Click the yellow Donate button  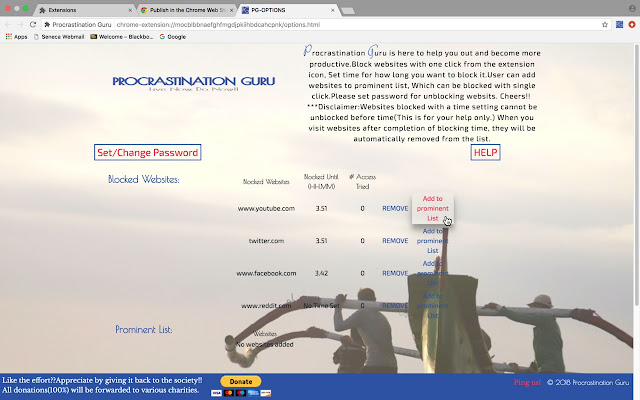pyautogui.click(x=241, y=382)
